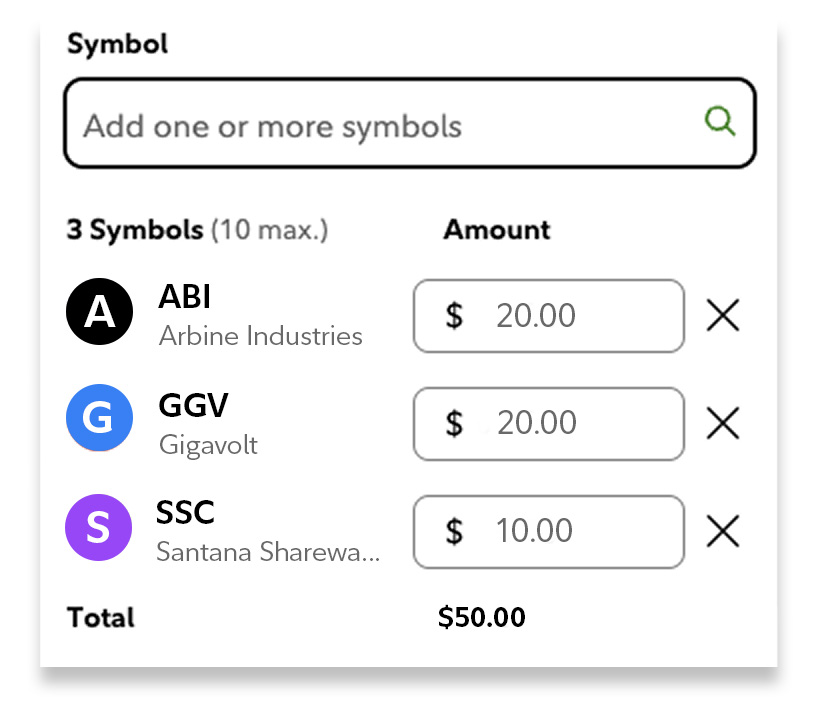Click the purple SSC circle logo

(98, 527)
